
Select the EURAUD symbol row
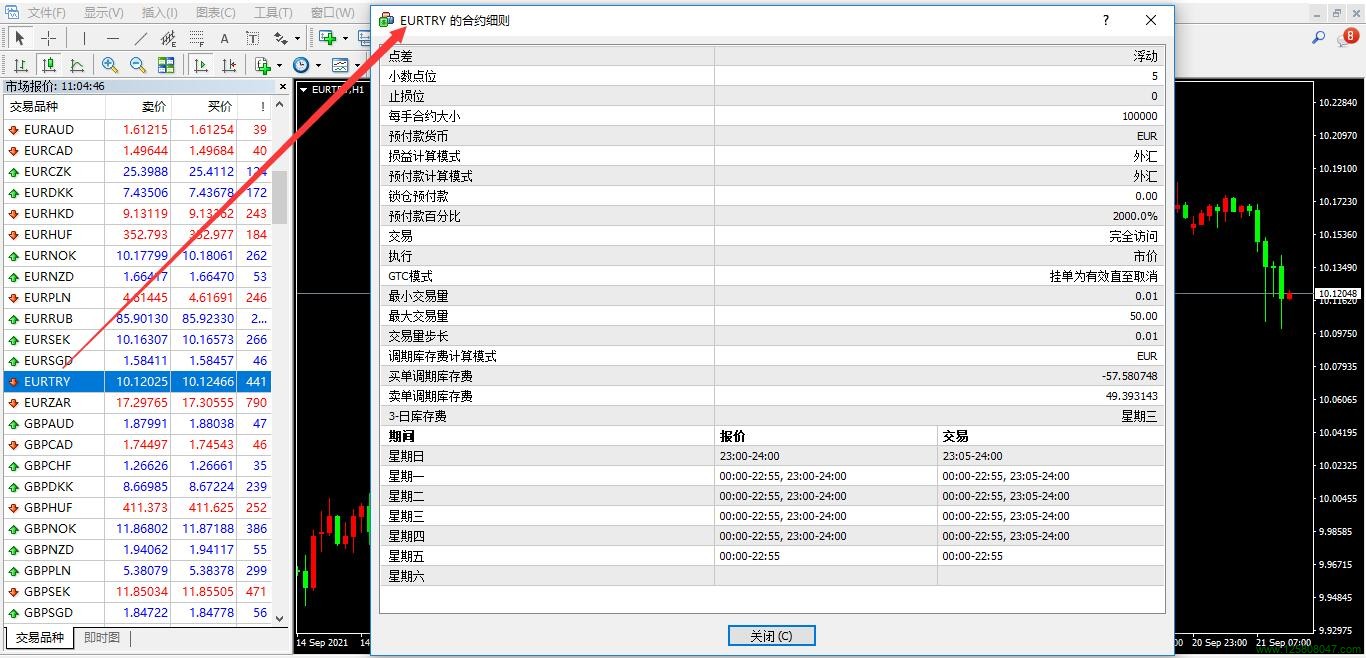(x=137, y=129)
